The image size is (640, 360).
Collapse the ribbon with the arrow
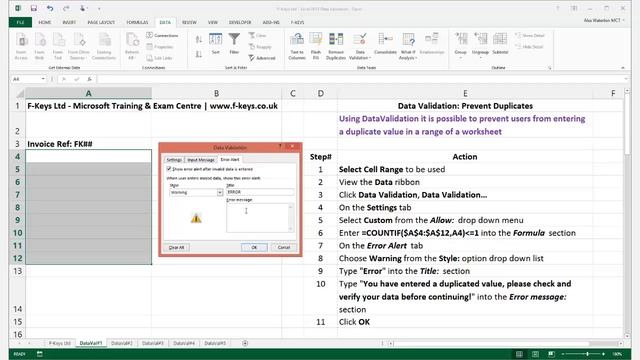click(x=623, y=68)
